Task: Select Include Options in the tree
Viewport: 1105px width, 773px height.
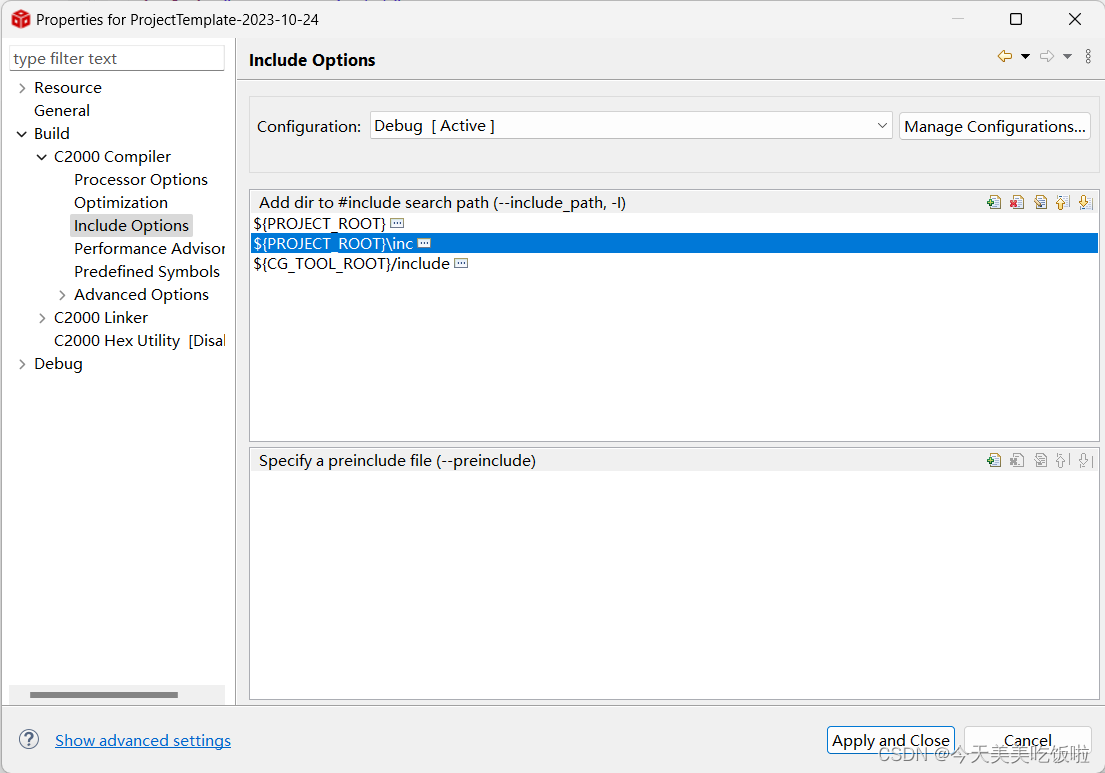Action: point(131,225)
